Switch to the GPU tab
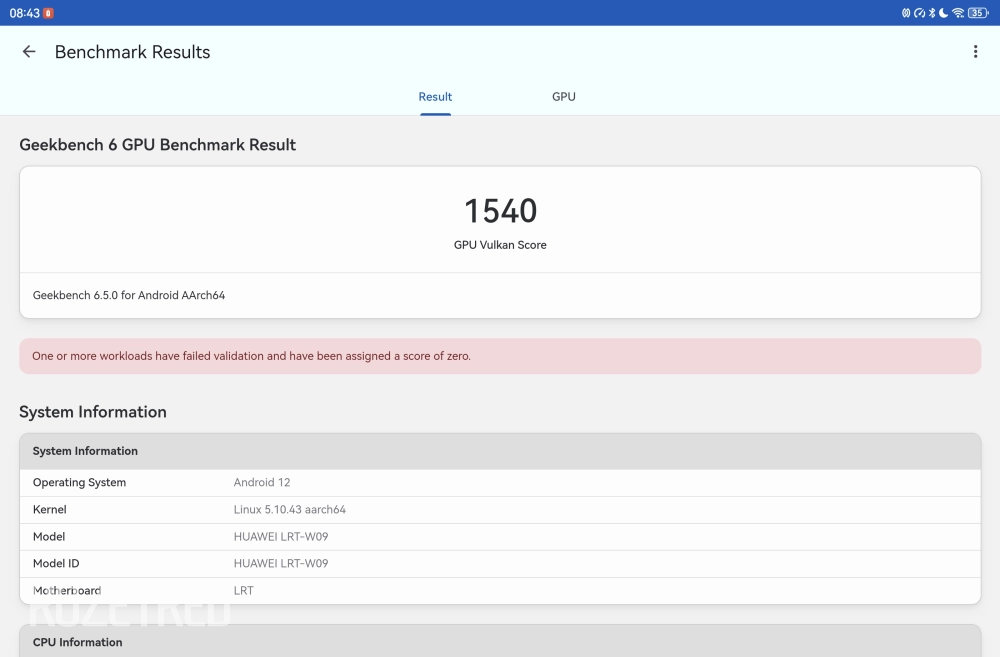This screenshot has height=657, width=1000. 563,97
